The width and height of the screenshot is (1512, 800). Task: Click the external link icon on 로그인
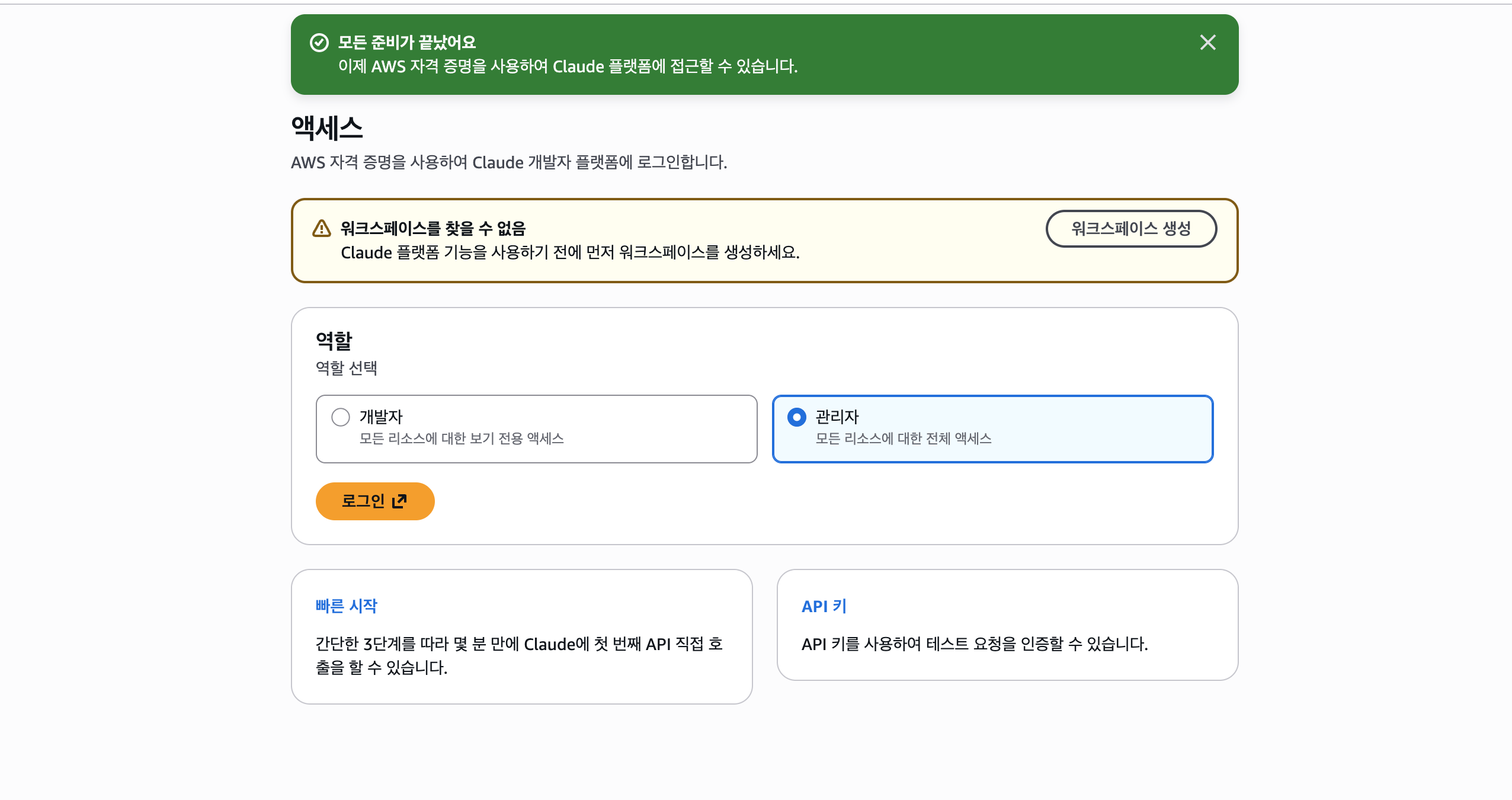coord(400,501)
